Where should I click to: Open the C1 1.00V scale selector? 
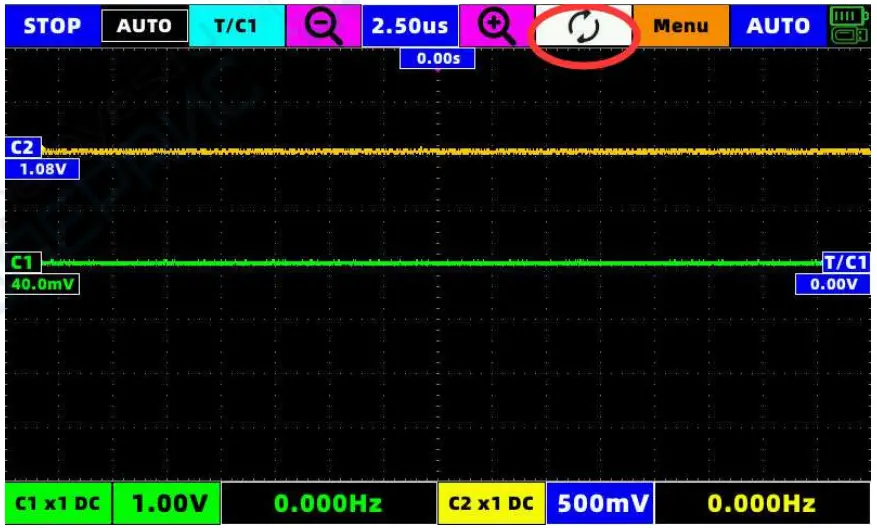pyautogui.click(x=167, y=503)
